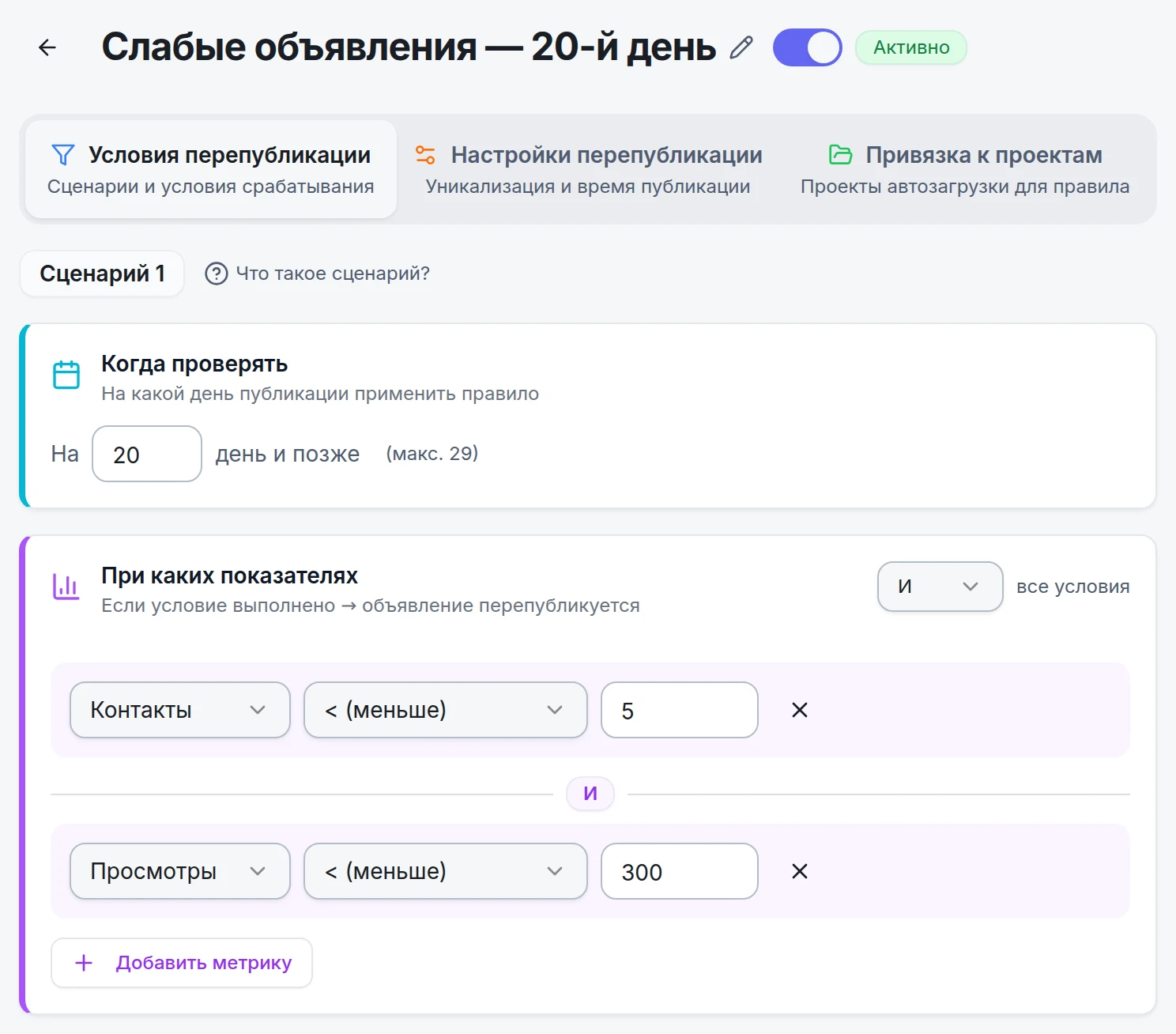Image resolution: width=1176 pixels, height=1034 pixels.
Task: Click the «(макс. 29)» hint text
Action: point(432,454)
